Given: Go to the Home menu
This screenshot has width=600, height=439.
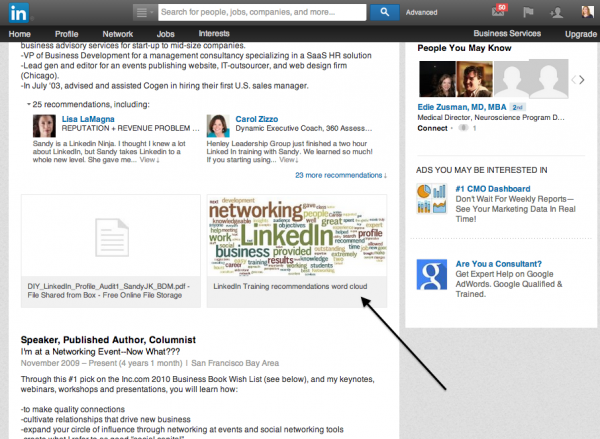Looking at the screenshot, I should pyautogui.click(x=20, y=34).
